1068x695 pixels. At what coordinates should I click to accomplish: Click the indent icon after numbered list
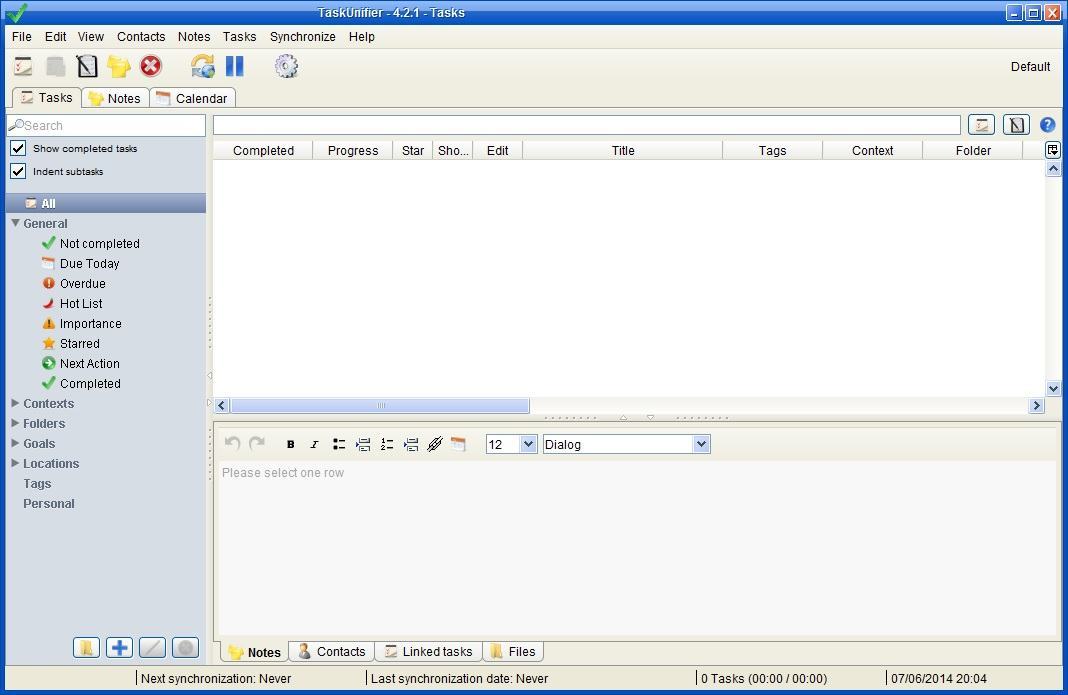click(411, 444)
